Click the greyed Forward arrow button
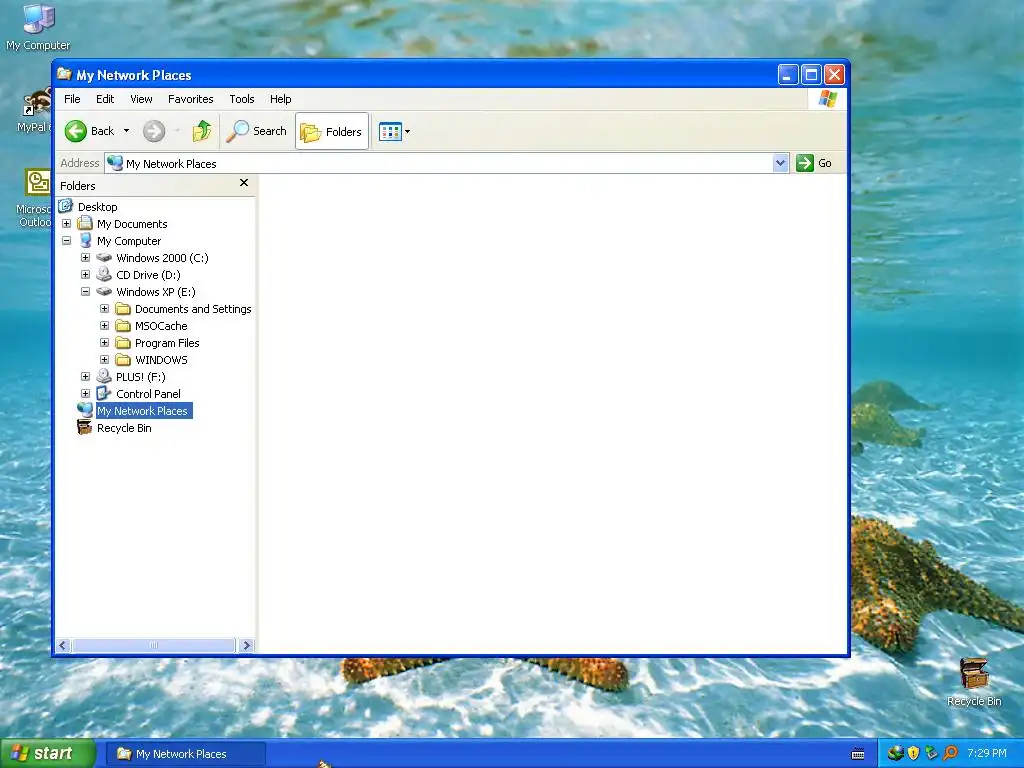Screen dimensions: 1024x768 tap(154, 131)
